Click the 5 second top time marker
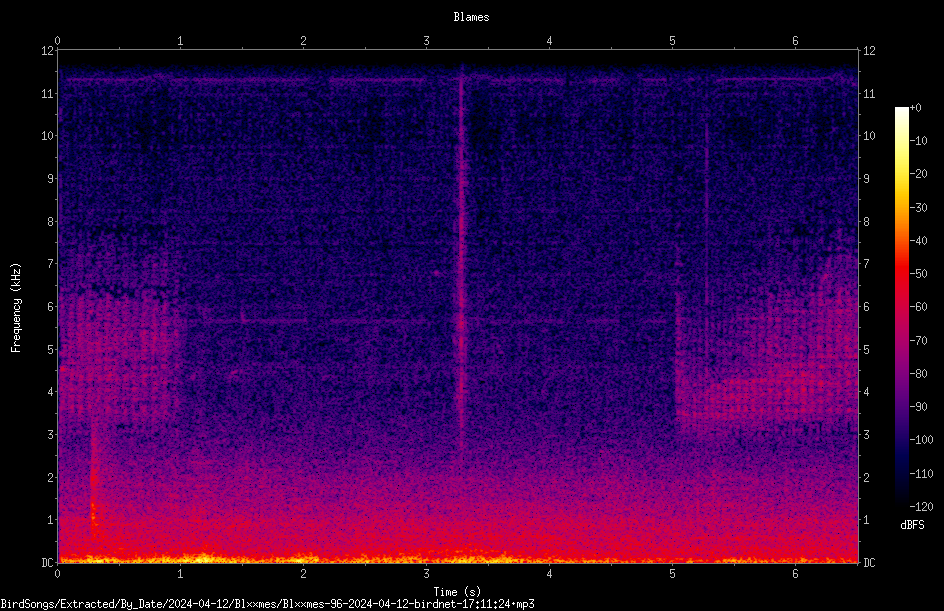This screenshot has height=611, width=944. [672, 41]
